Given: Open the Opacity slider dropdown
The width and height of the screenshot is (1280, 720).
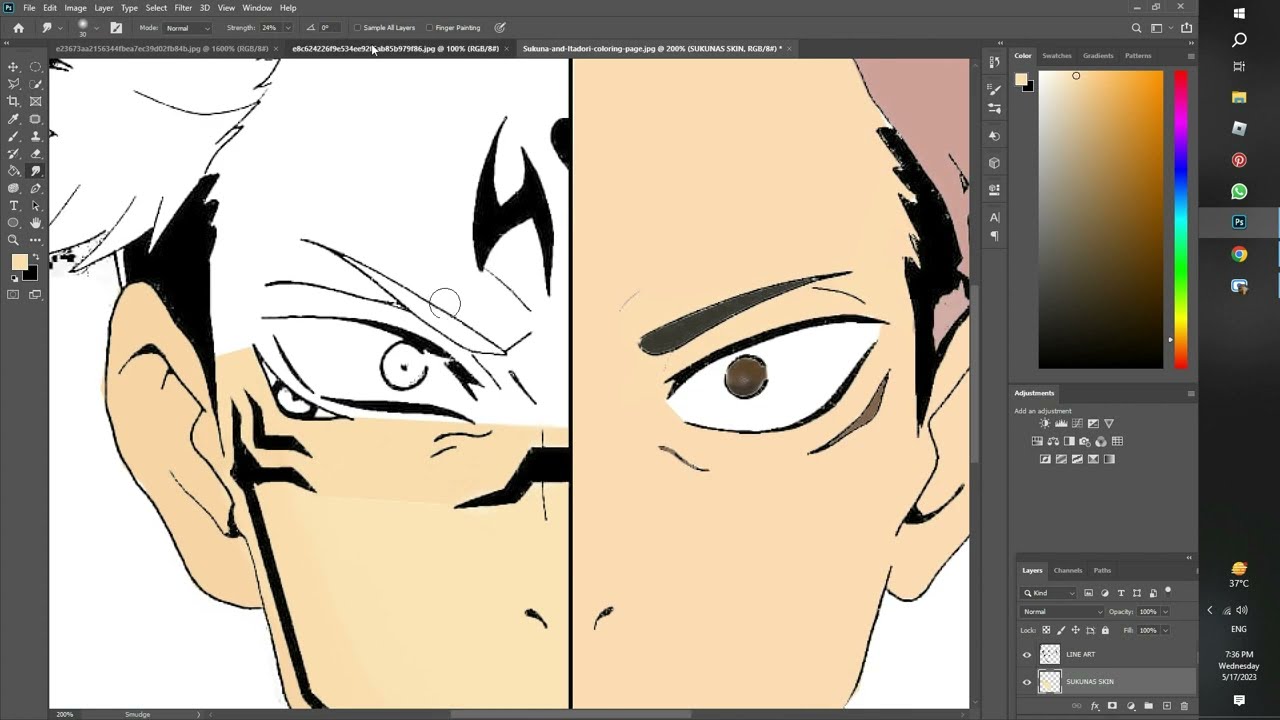Looking at the screenshot, I should pyautogui.click(x=1165, y=612).
